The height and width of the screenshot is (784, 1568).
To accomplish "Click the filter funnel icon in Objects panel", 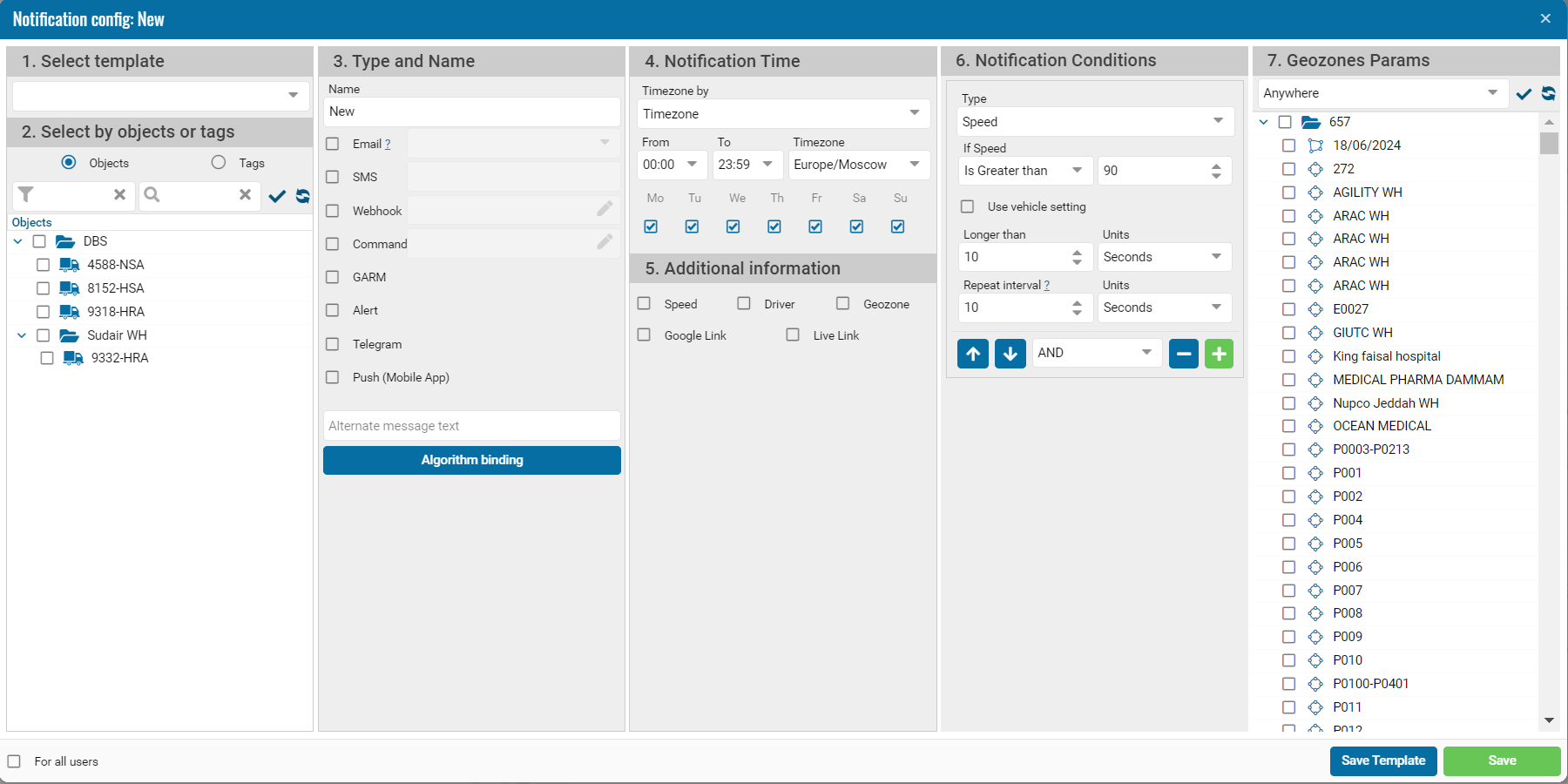I will (x=26, y=195).
